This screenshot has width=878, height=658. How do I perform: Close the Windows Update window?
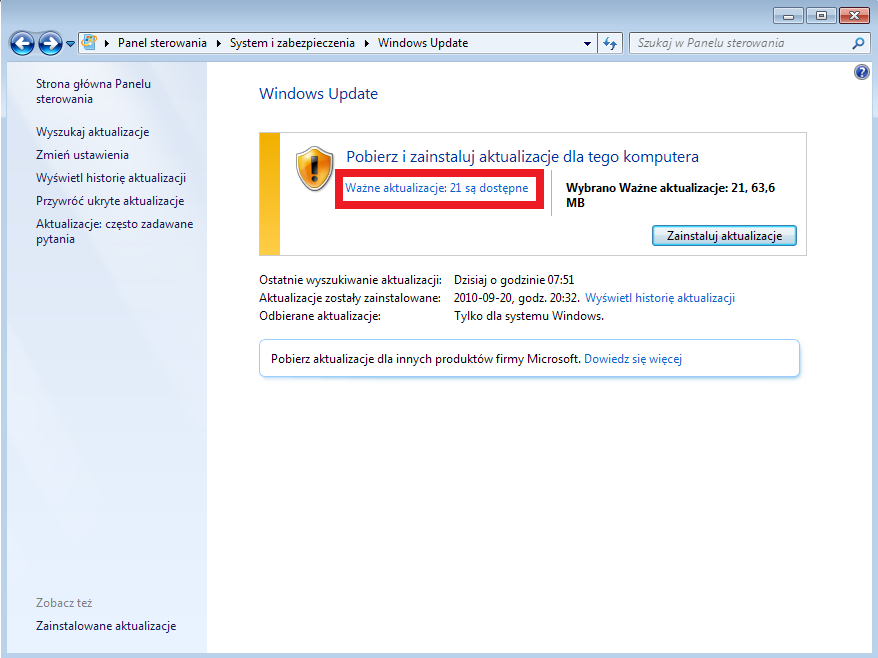[x=854, y=16]
